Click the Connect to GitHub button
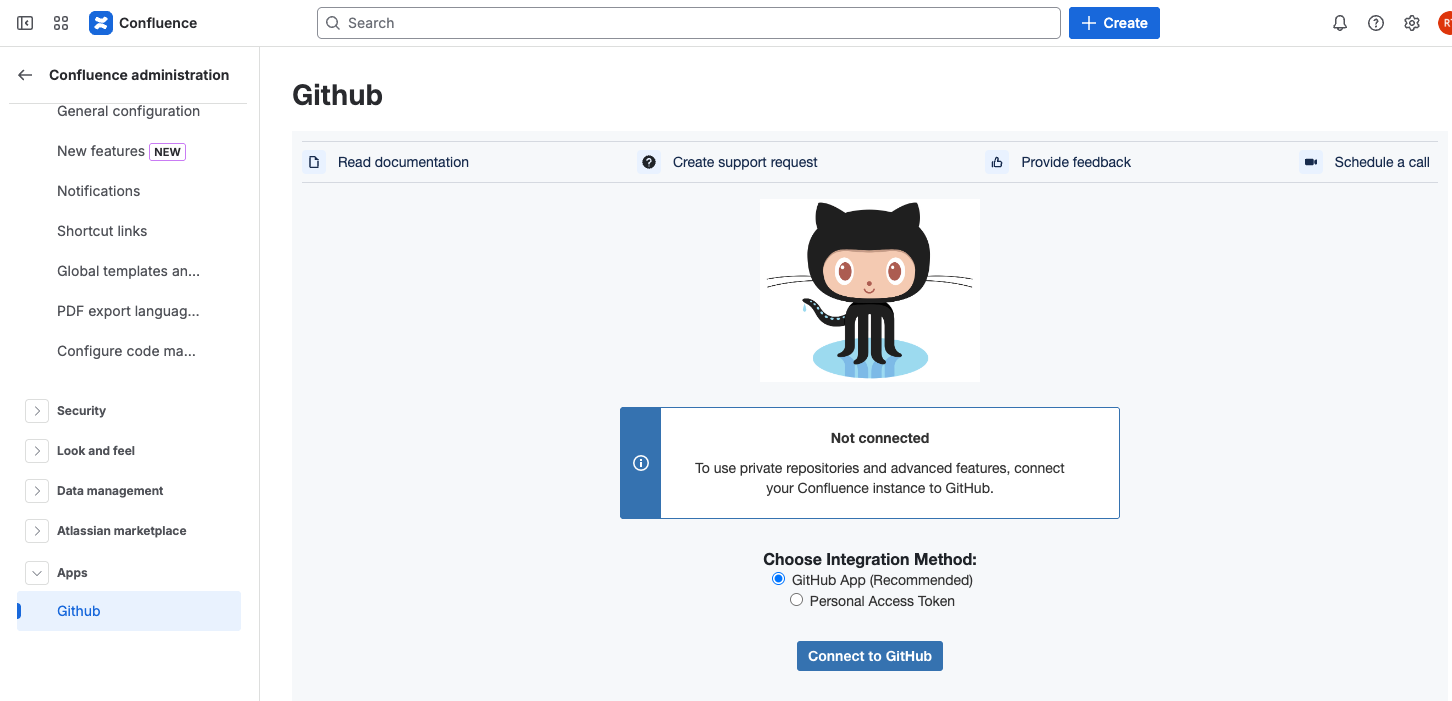The image size is (1452, 701). pos(869,656)
